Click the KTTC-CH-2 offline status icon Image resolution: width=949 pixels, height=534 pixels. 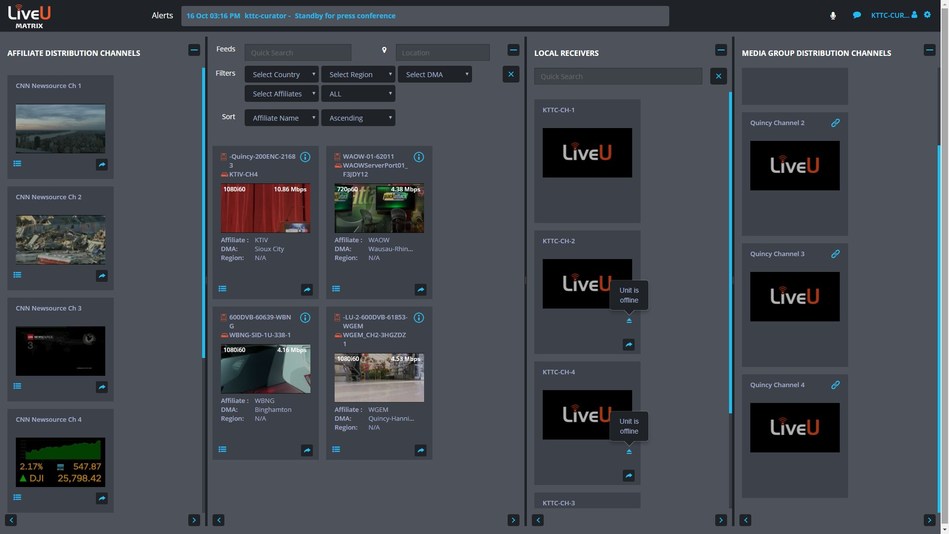pos(629,320)
